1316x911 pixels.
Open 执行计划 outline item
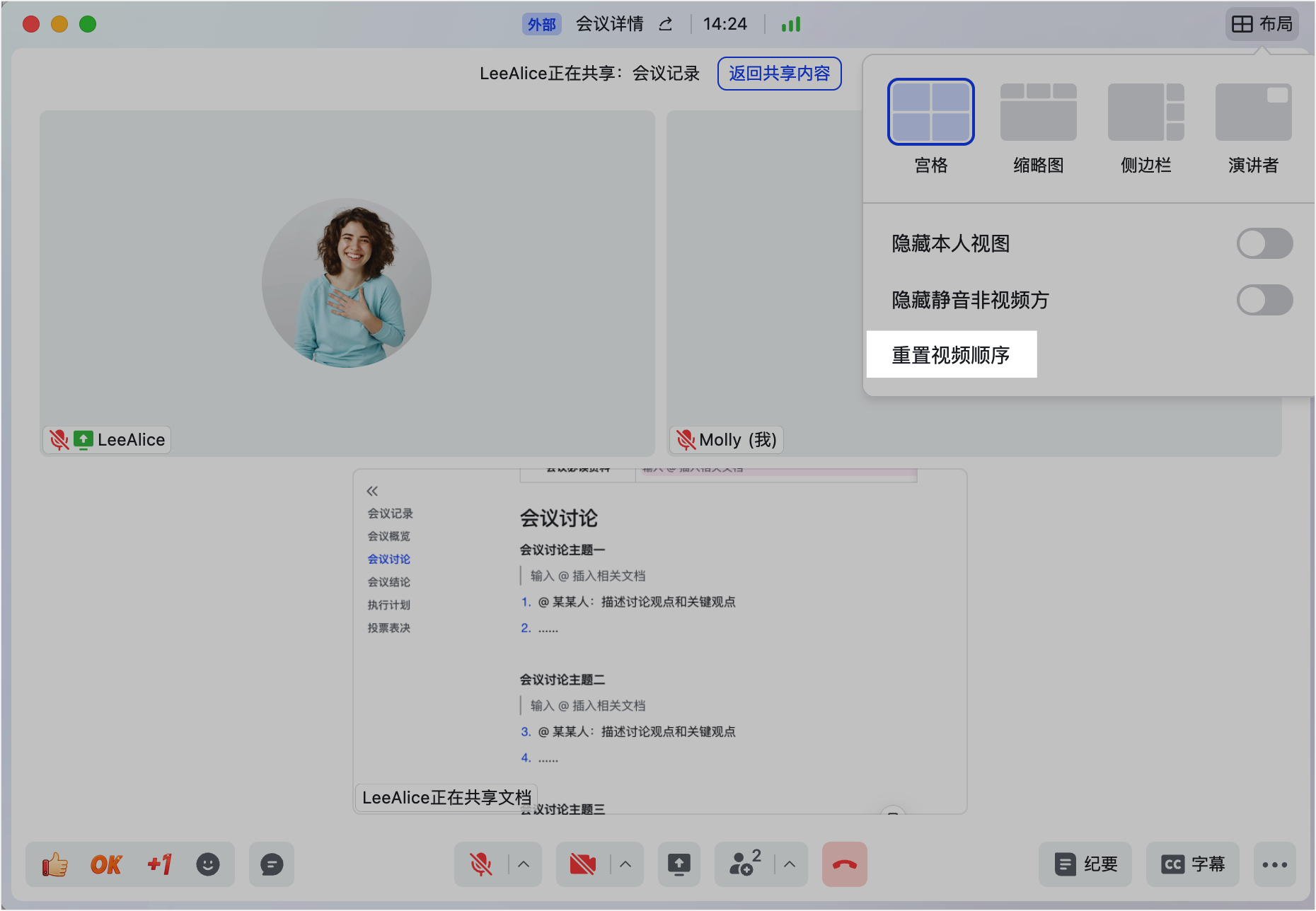(x=389, y=605)
